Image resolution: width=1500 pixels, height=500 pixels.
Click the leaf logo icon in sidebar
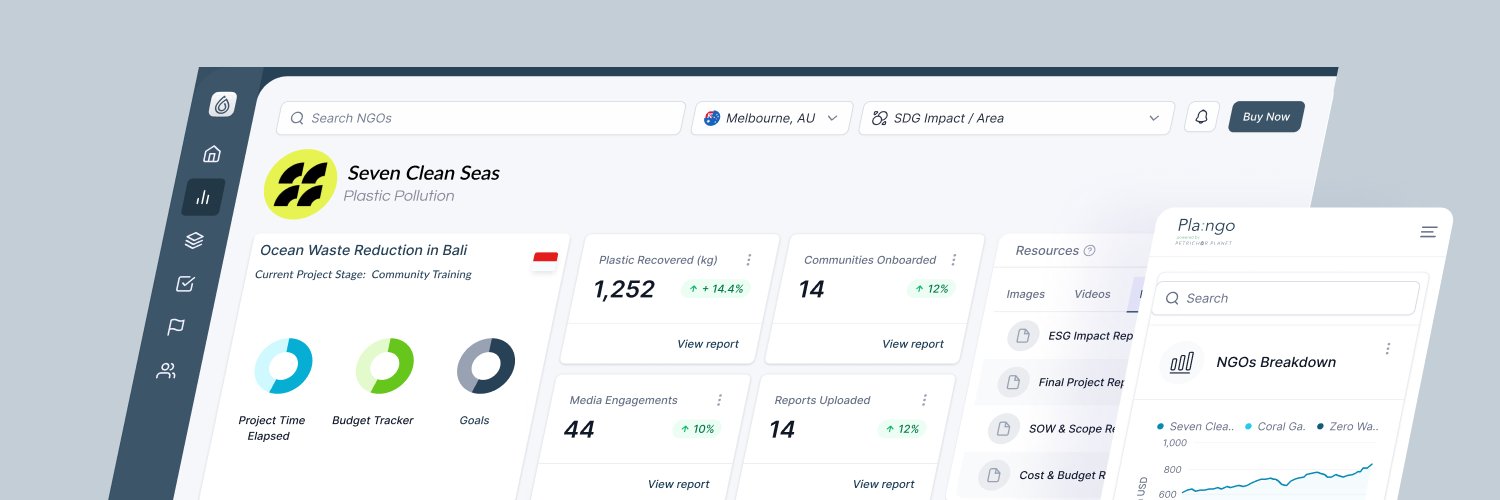click(x=223, y=104)
